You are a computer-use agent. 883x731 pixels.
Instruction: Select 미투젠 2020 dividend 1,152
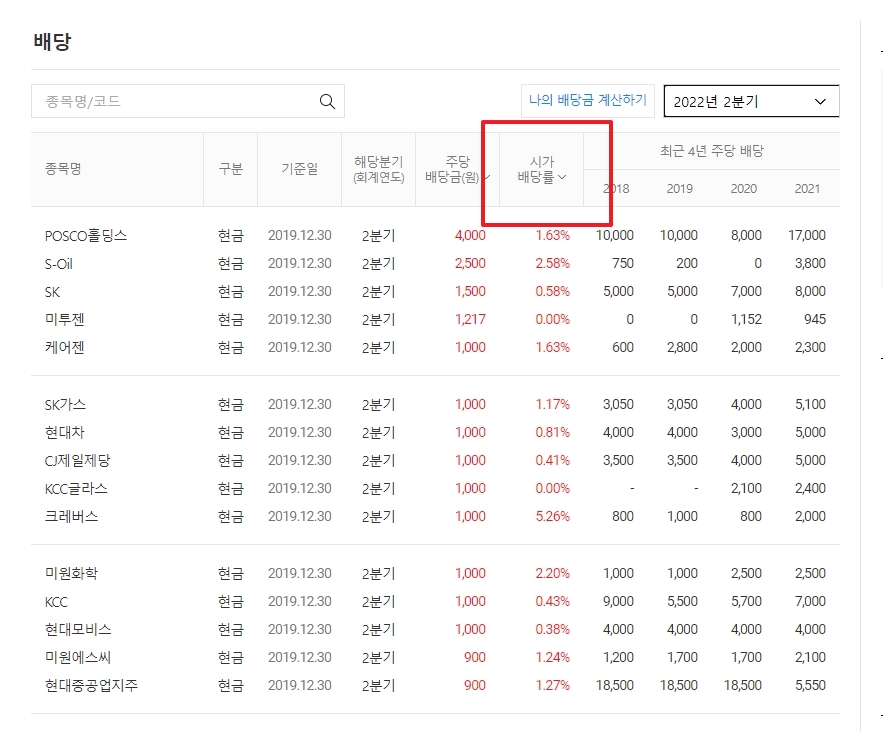click(x=746, y=319)
